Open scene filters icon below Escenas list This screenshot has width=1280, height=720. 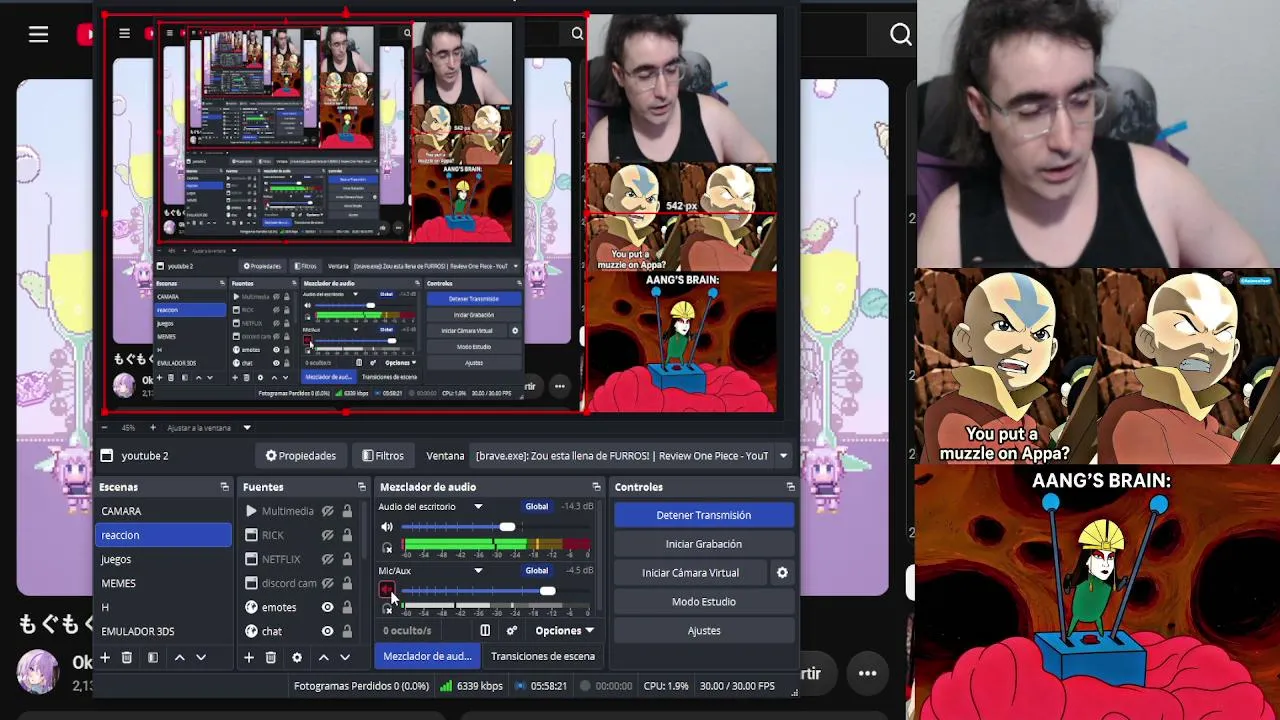point(153,657)
